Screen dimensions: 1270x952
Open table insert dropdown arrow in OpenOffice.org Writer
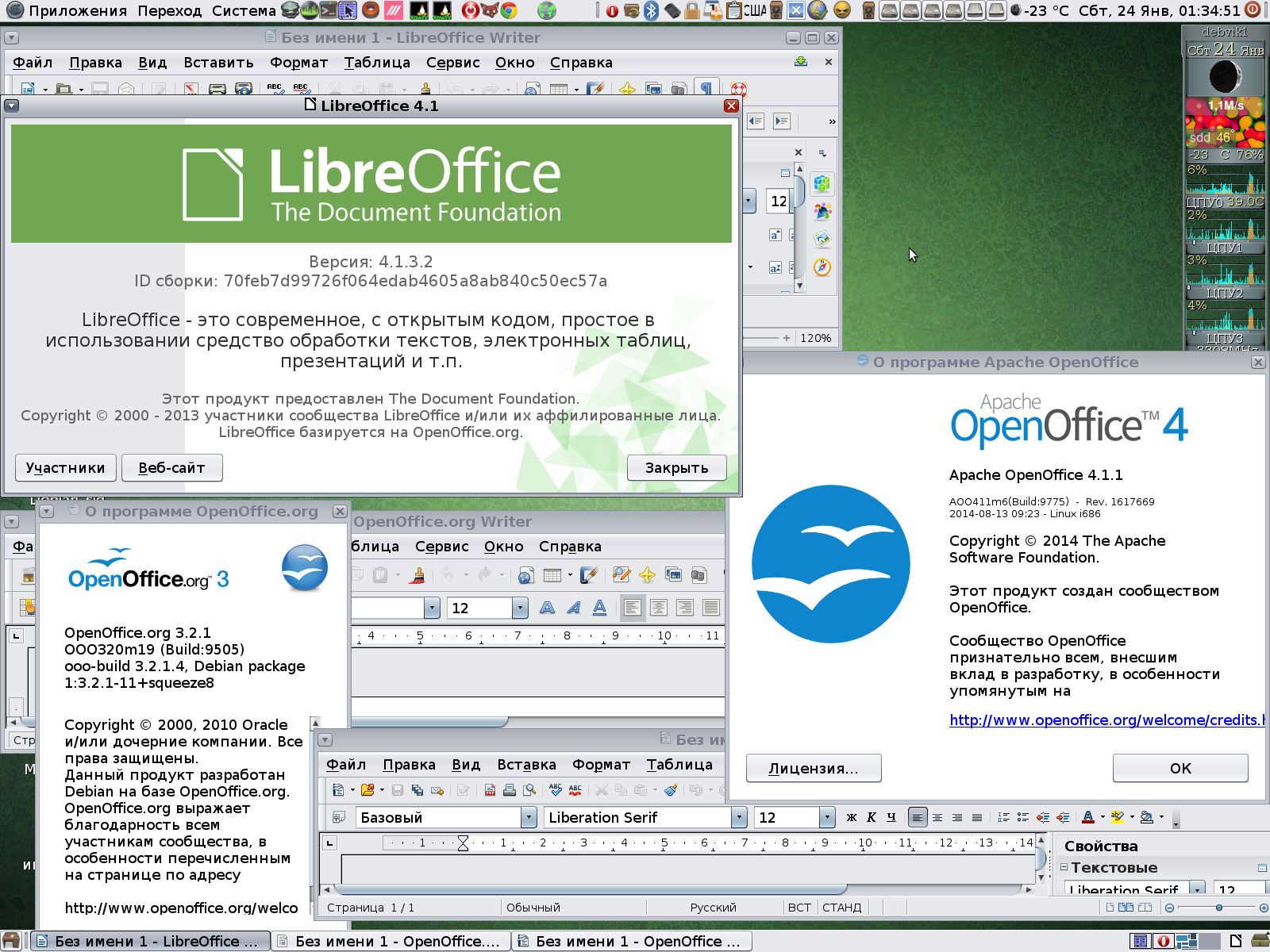click(570, 575)
